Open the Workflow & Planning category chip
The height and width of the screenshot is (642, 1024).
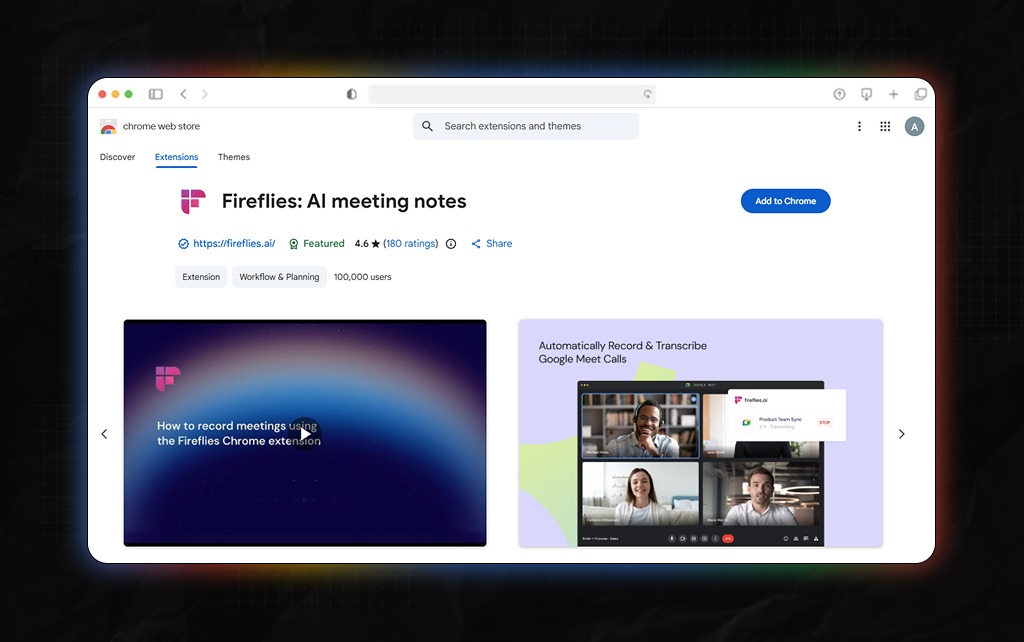[280, 277]
